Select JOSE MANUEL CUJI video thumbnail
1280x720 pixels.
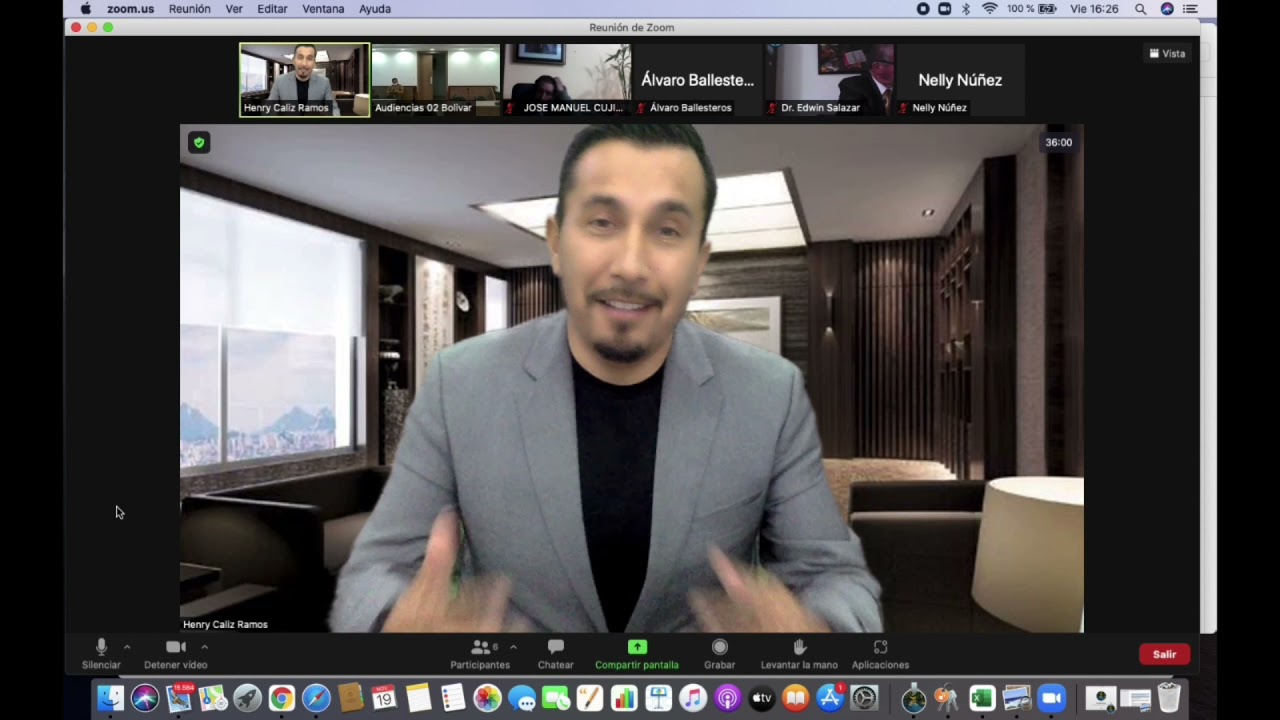coord(567,80)
